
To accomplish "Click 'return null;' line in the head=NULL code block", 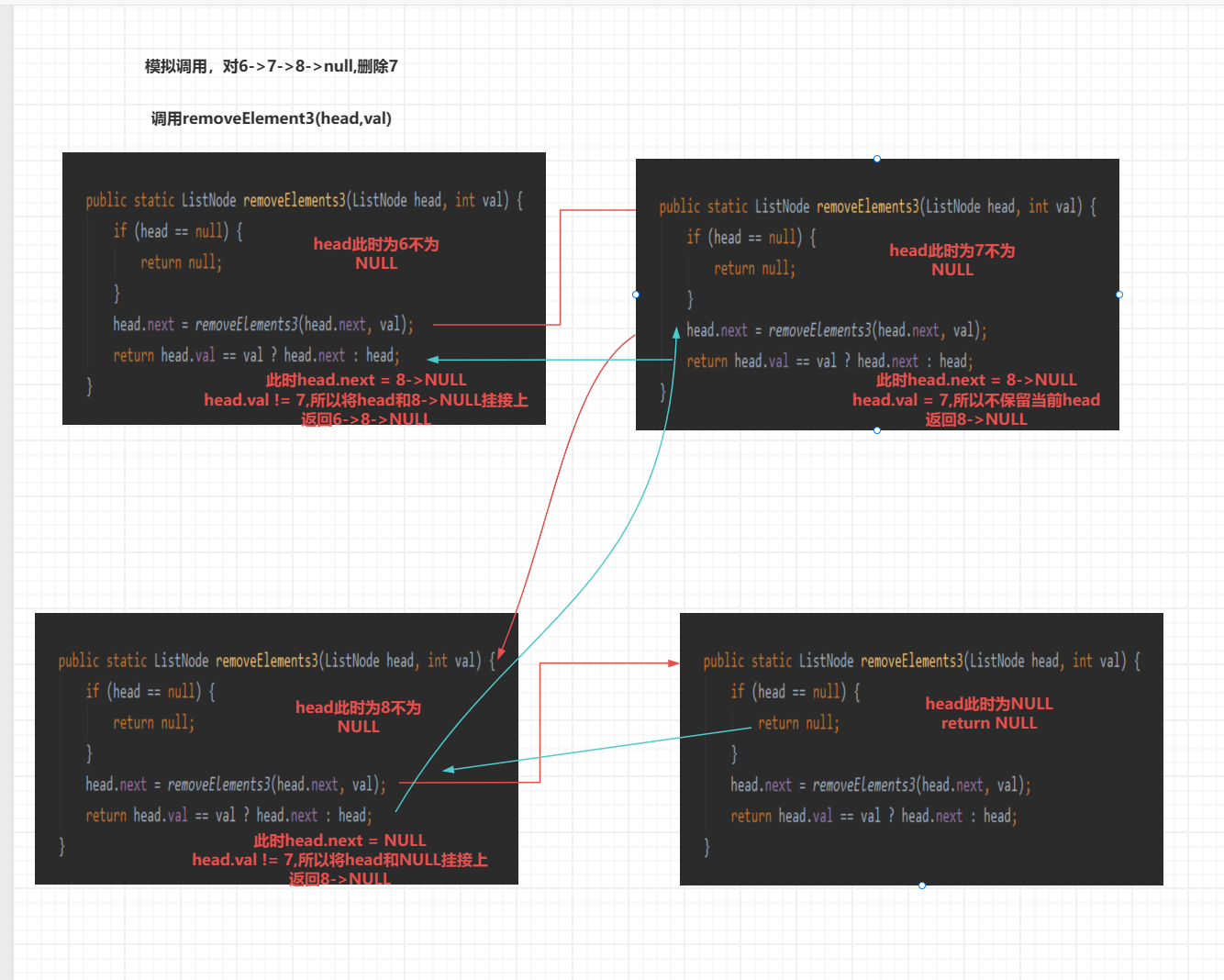I will click(798, 723).
